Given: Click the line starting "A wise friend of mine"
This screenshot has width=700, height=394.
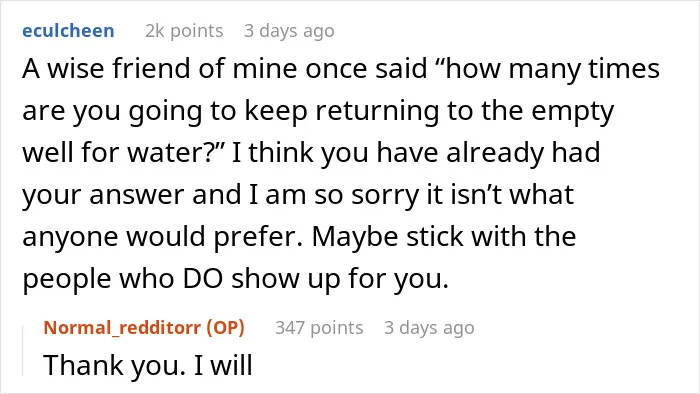Looking at the screenshot, I should point(341,70).
